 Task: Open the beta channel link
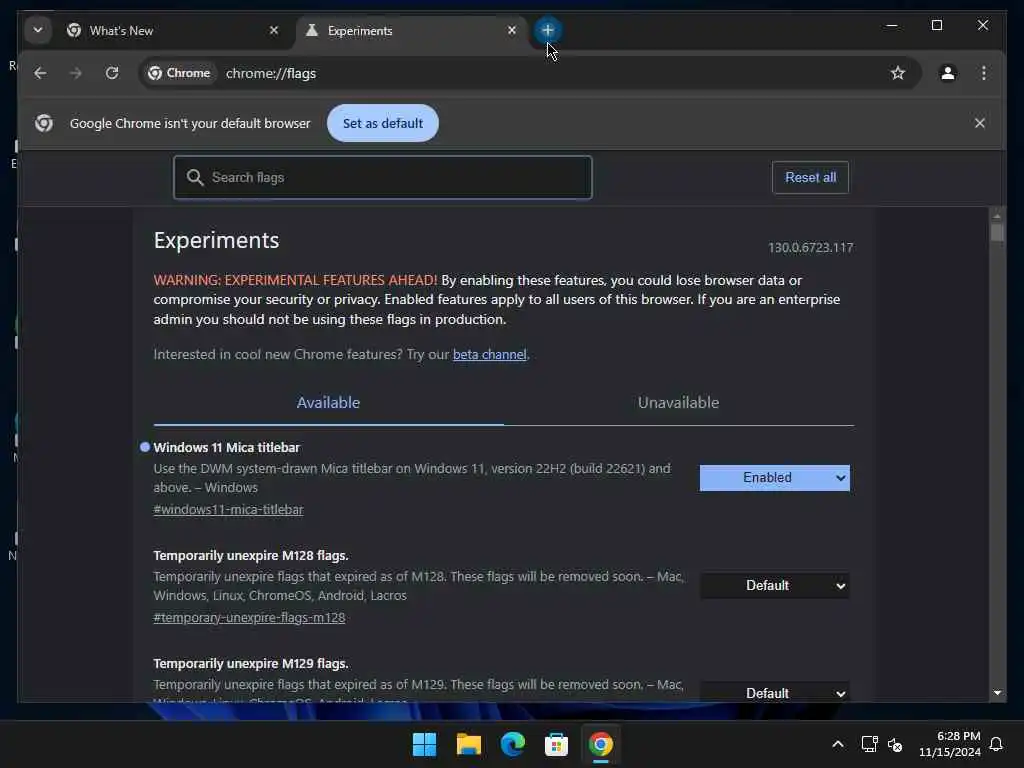tap(489, 355)
